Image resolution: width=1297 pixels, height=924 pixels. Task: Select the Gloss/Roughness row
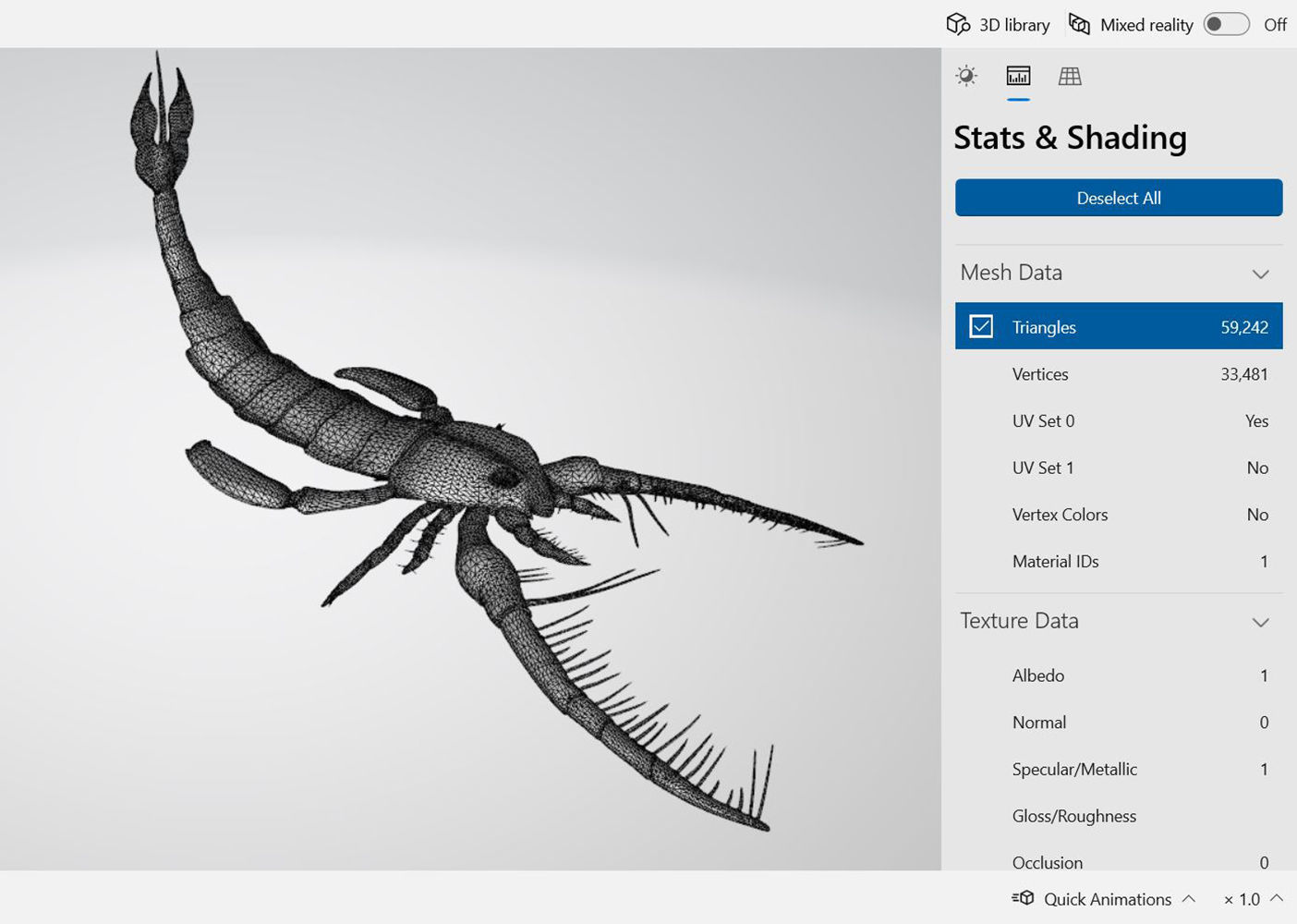point(1119,816)
